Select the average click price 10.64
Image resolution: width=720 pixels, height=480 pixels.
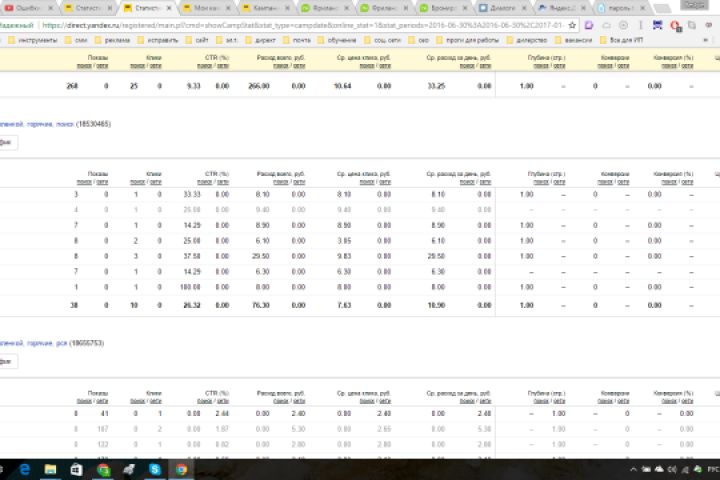(343, 86)
